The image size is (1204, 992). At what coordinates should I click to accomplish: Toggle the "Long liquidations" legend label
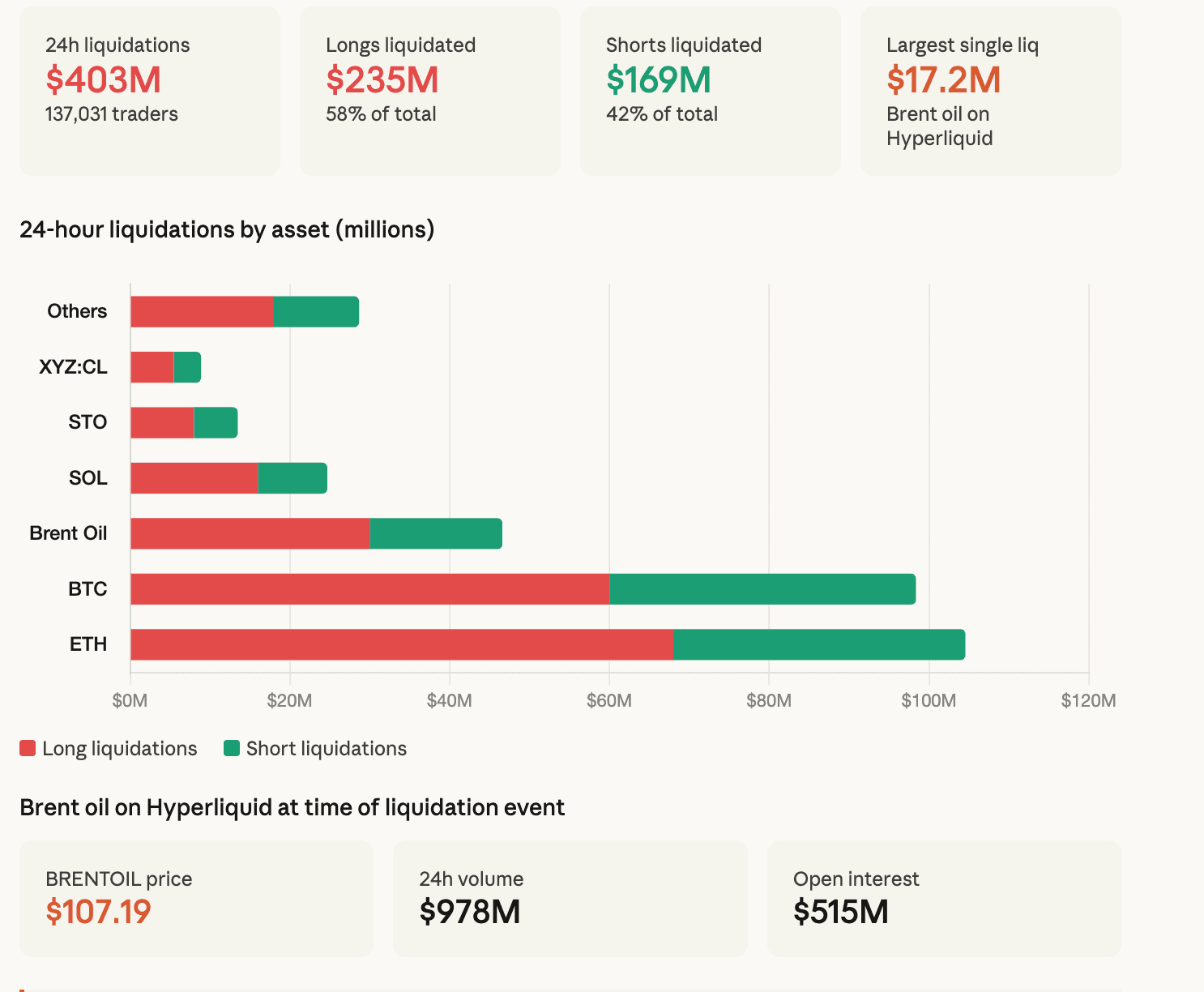119,748
